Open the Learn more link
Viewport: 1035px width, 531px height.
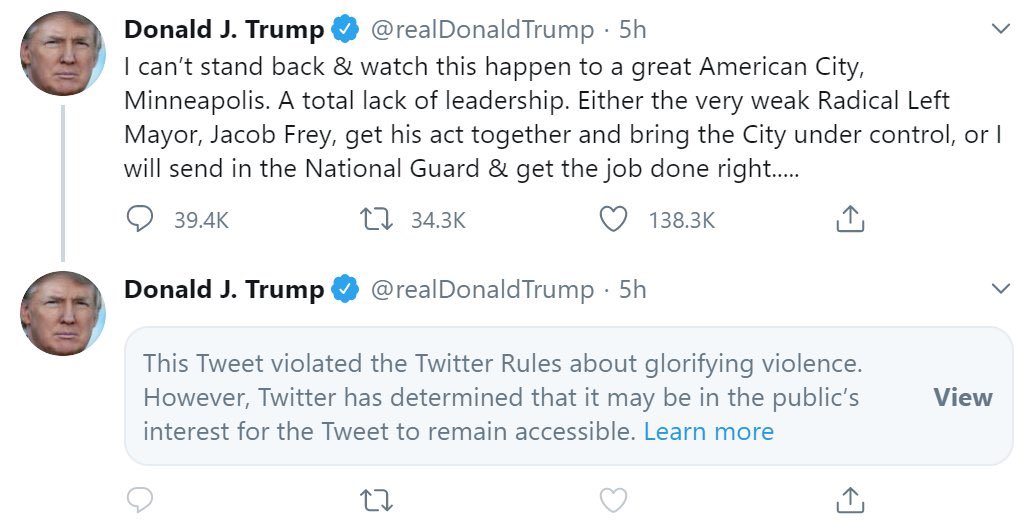(x=708, y=432)
